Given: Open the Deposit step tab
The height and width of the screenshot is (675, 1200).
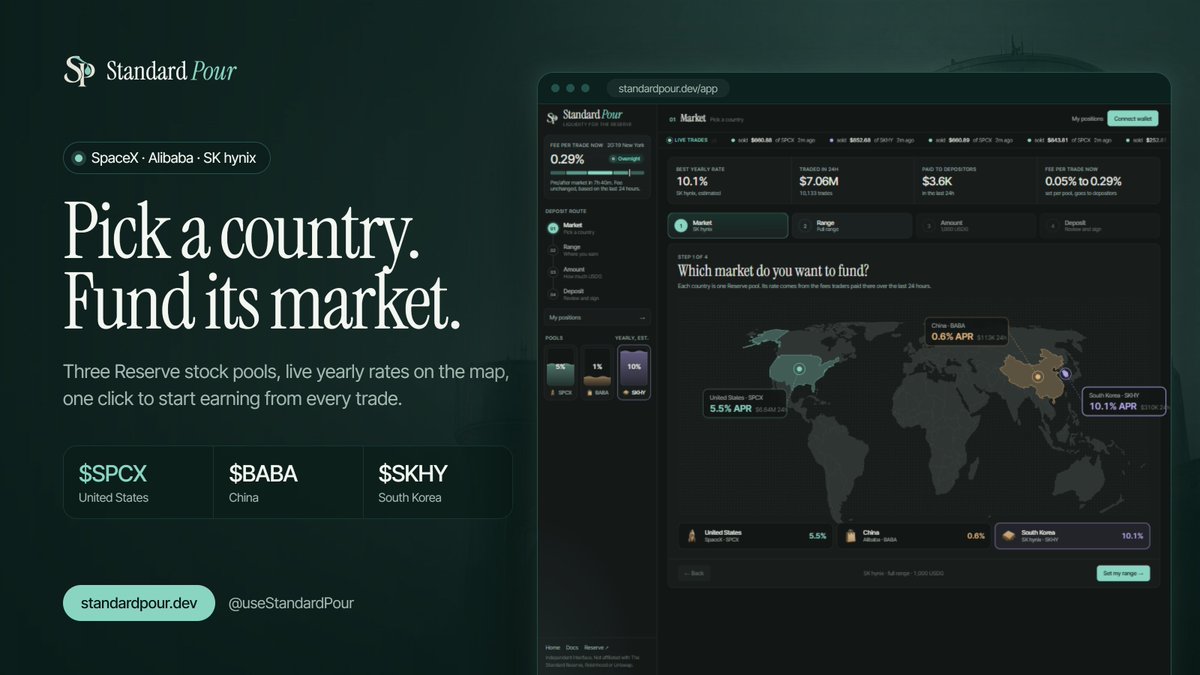Looking at the screenshot, I should click(x=1101, y=226).
